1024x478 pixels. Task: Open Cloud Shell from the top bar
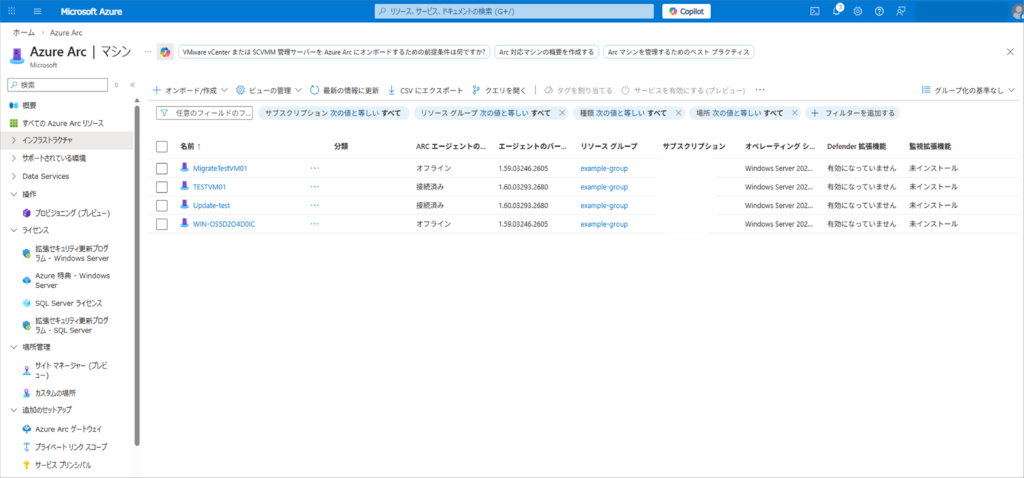tap(815, 11)
